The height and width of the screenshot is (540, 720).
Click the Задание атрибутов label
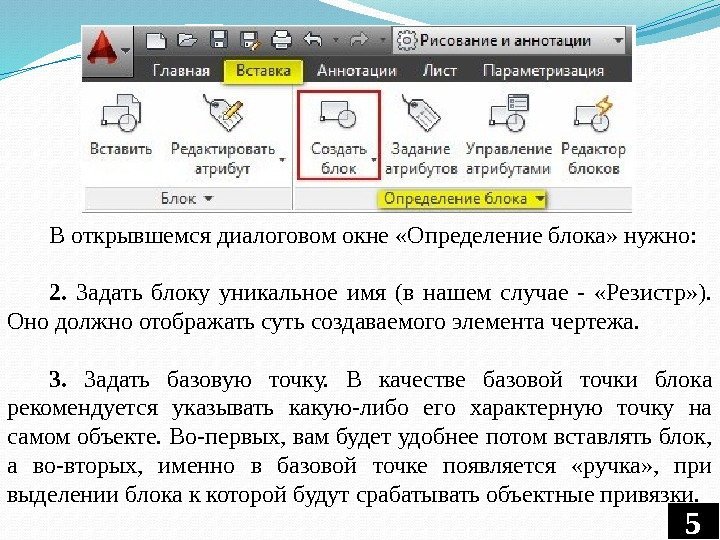(x=421, y=159)
